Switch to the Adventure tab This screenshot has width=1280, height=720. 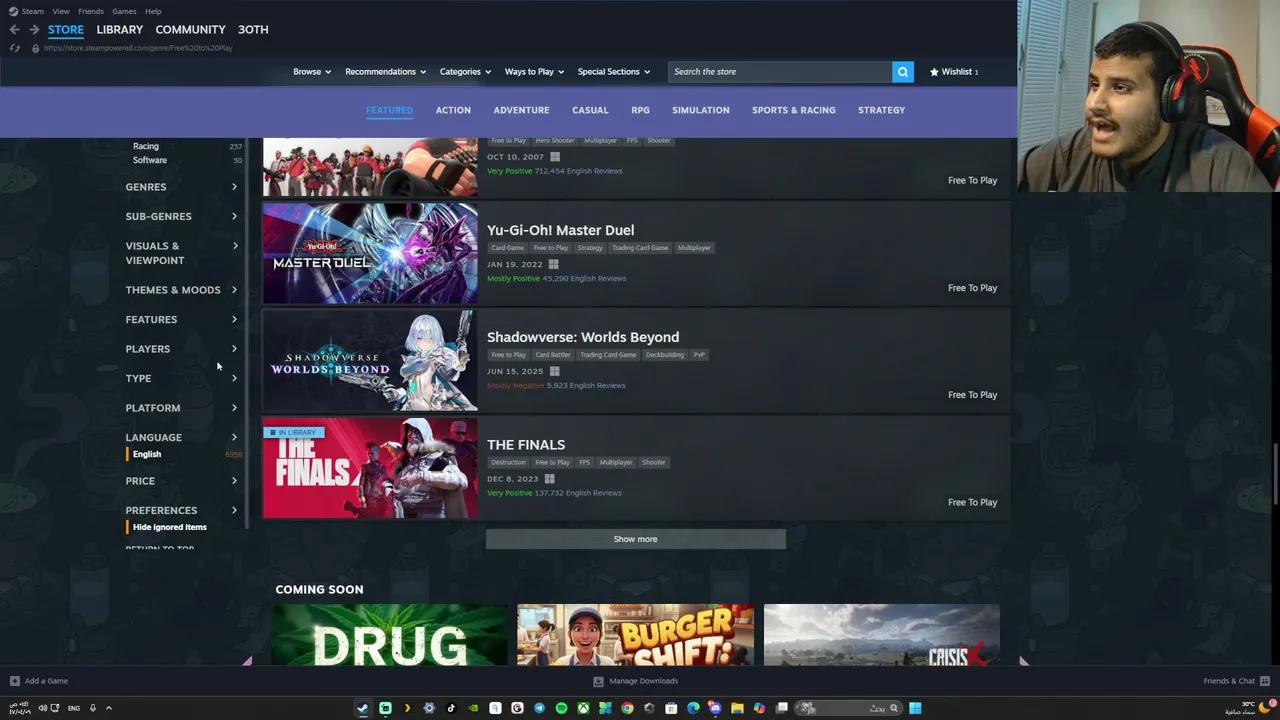pyautogui.click(x=521, y=110)
